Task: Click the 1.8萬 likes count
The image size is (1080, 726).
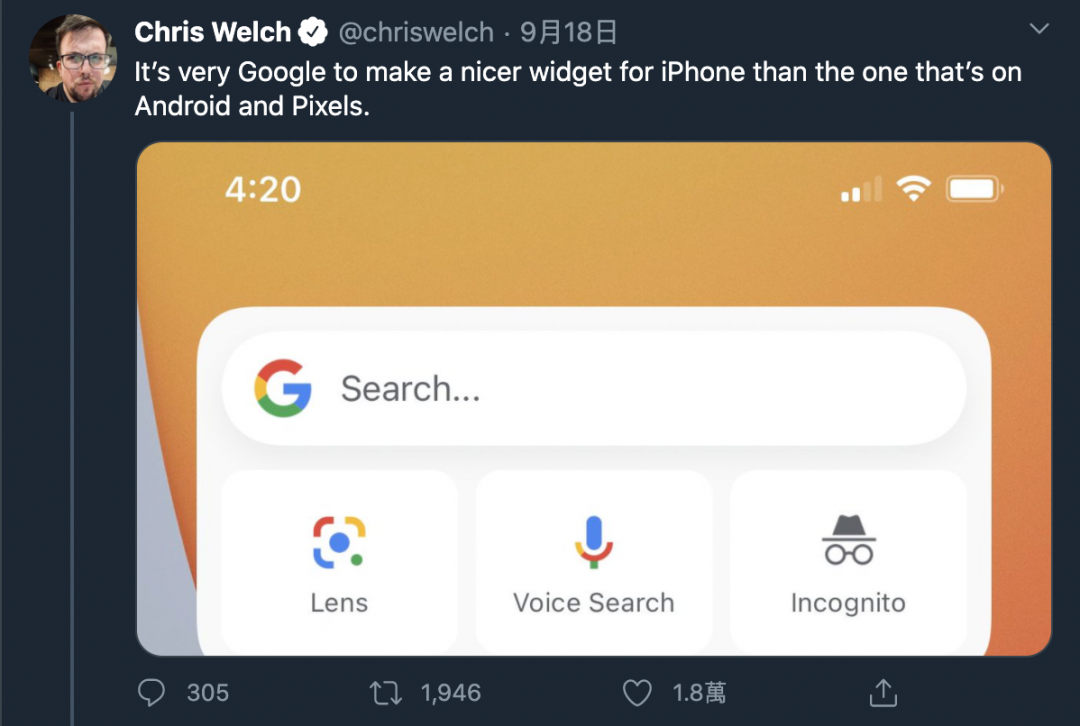Action: (699, 693)
